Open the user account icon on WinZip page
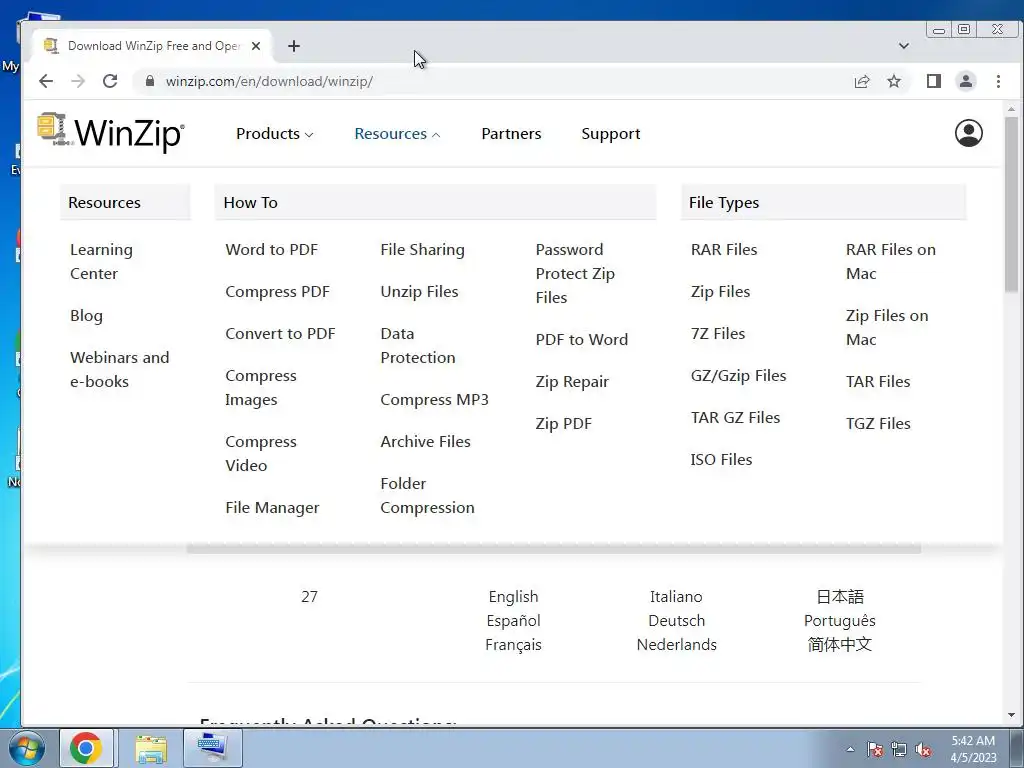1024x768 pixels. coord(968,133)
